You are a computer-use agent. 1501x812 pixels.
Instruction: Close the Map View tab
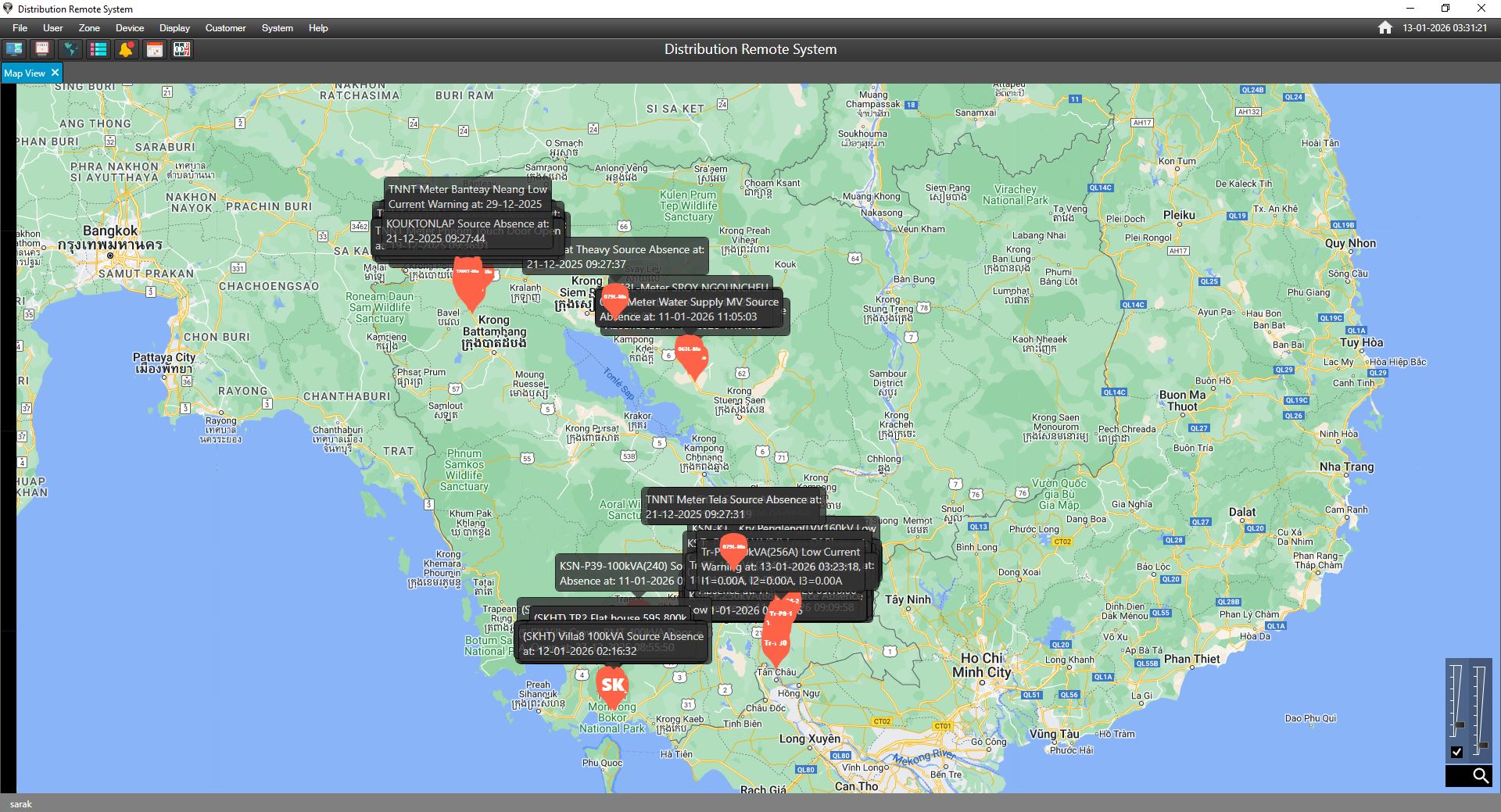(x=55, y=73)
